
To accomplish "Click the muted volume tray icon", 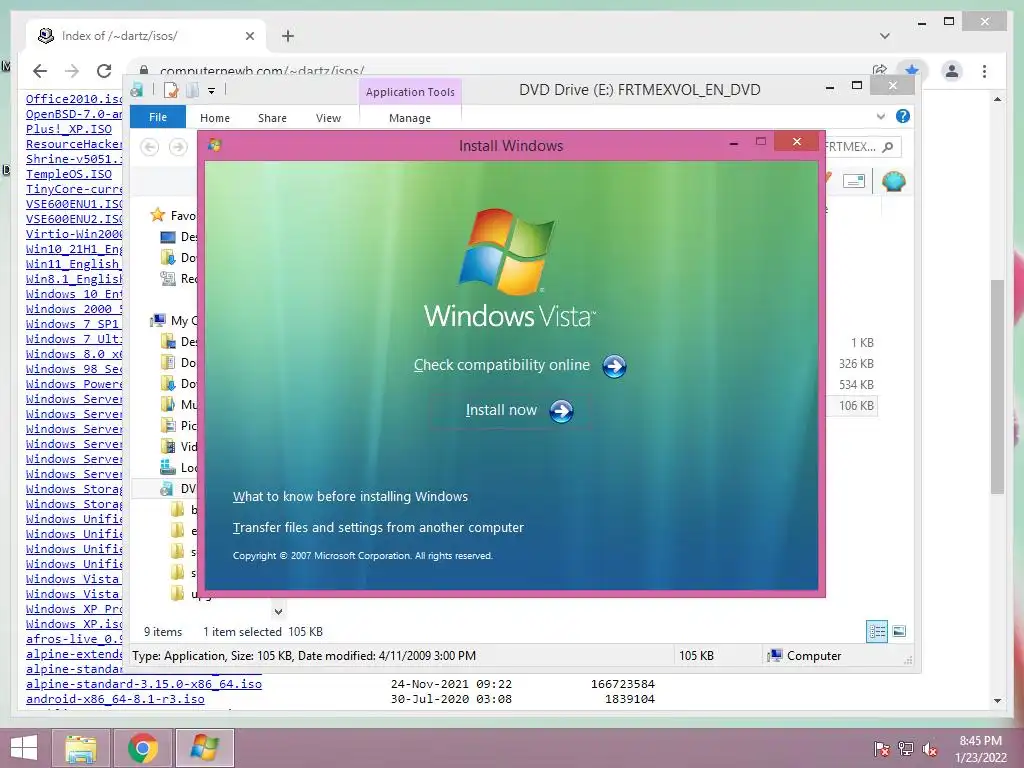I will (929, 749).
